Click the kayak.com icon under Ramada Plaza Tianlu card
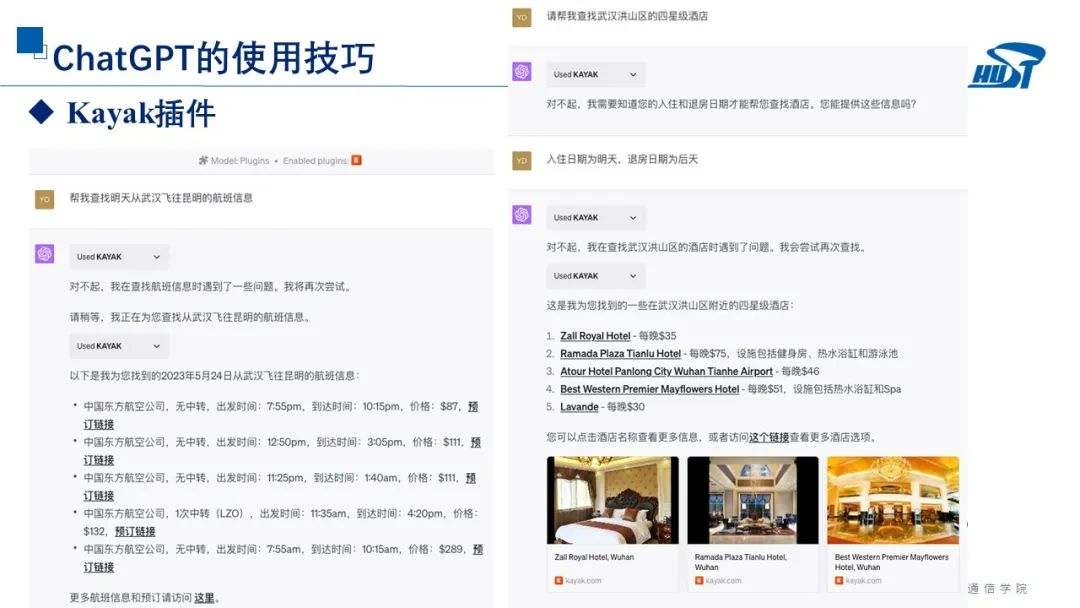Screen dimensions: 1080x608 tap(698, 580)
